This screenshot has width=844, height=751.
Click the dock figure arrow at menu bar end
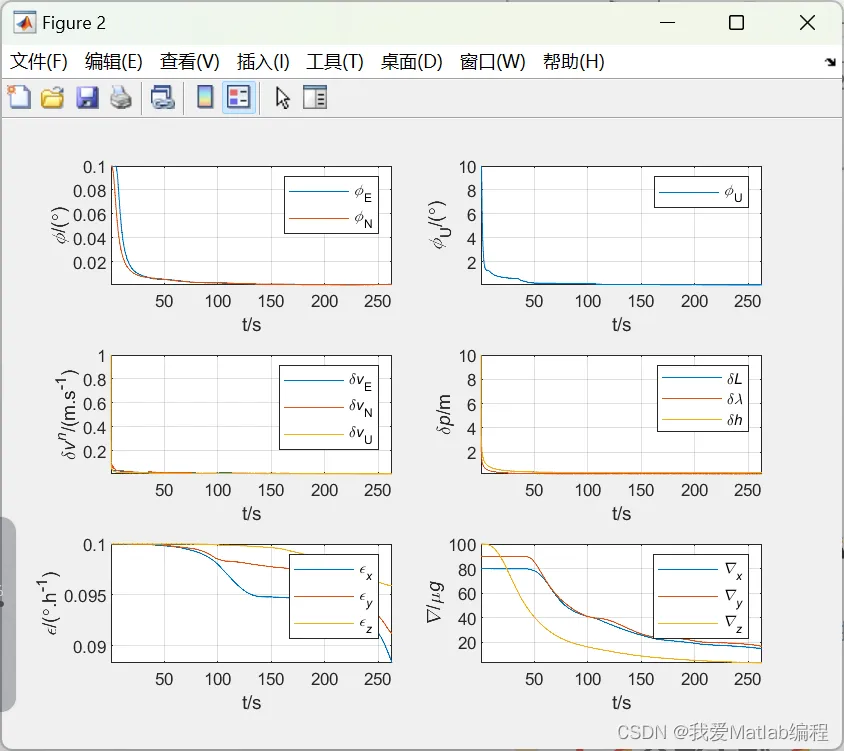830,62
